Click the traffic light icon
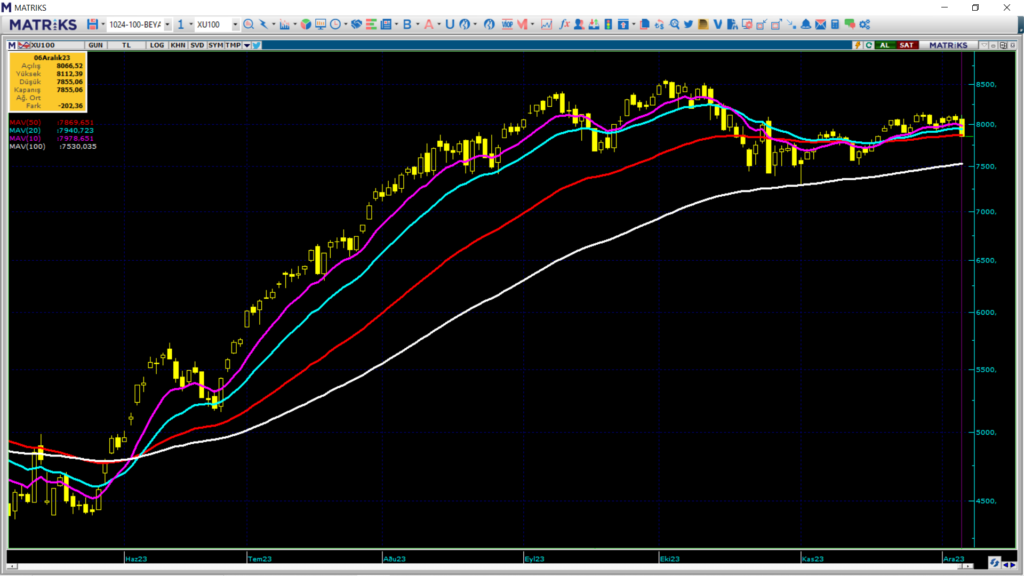The height and width of the screenshot is (576, 1024). pyautogui.click(x=608, y=24)
